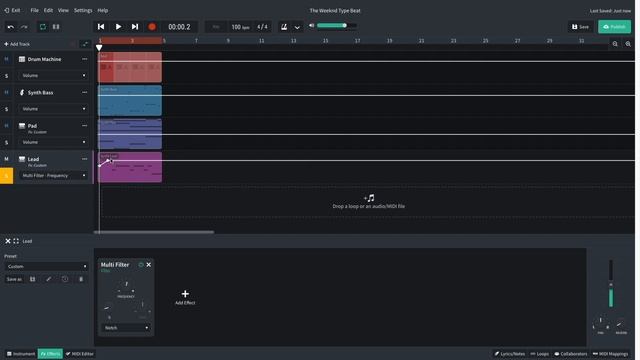
Task: Open Drum Machine track options menu
Action: (84, 59)
